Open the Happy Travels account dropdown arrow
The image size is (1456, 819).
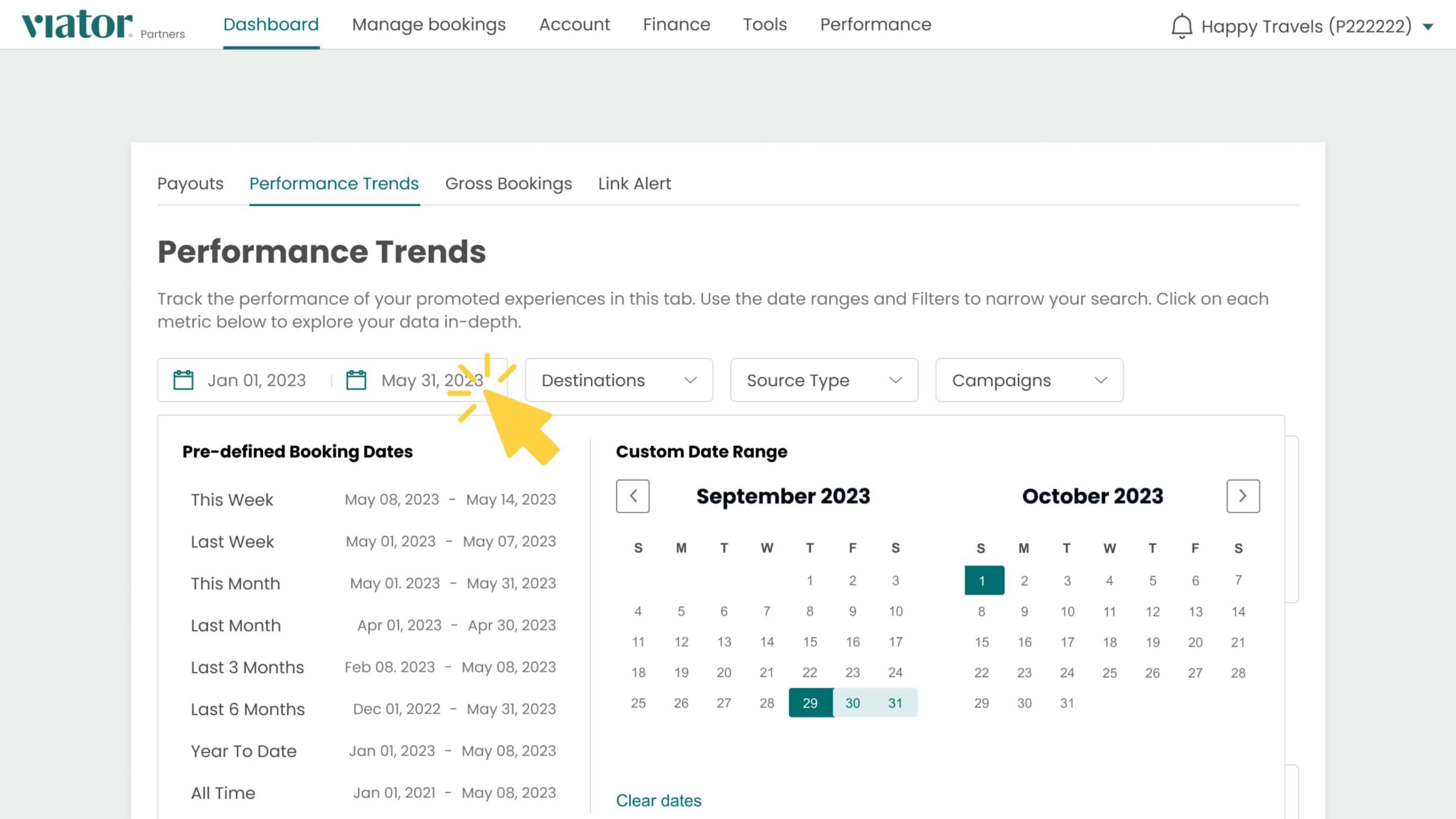[1428, 27]
